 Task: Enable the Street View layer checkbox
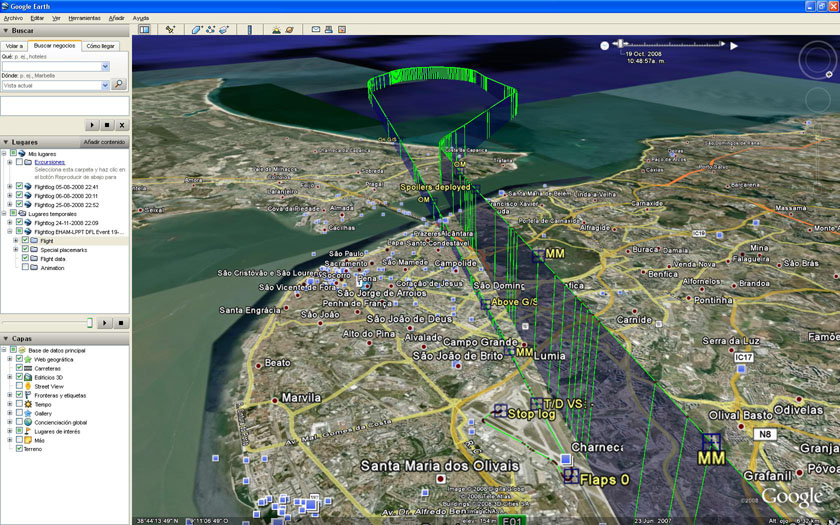19,386
